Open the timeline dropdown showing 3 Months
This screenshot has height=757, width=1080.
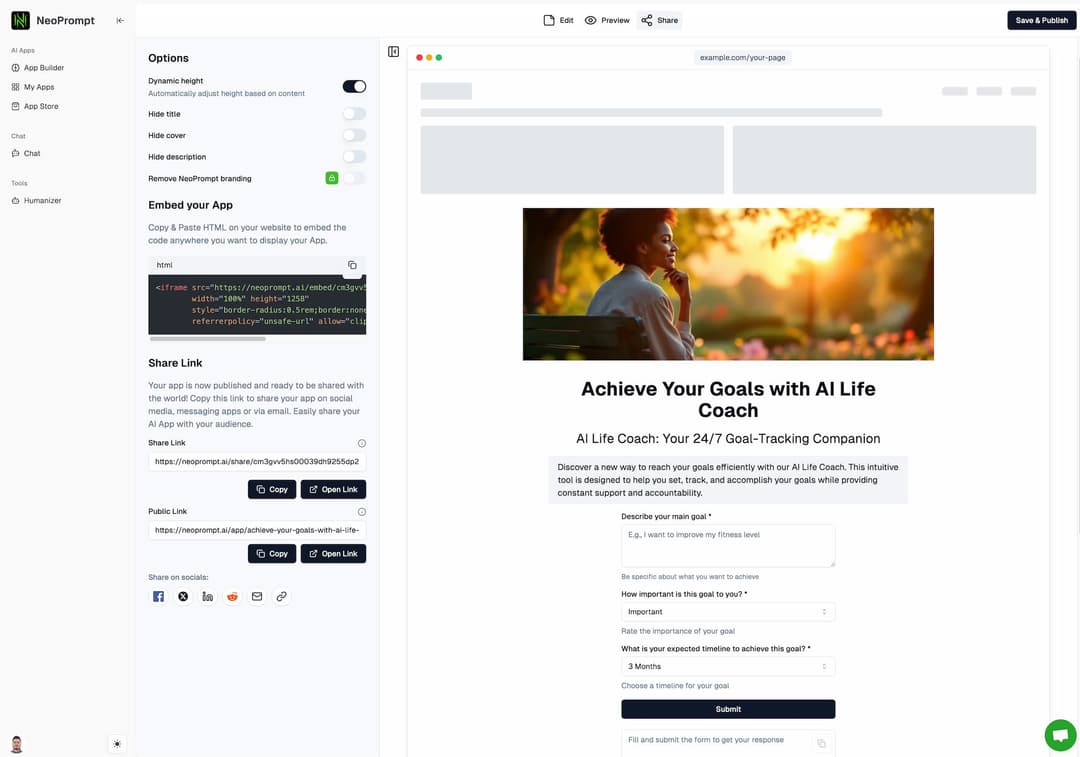[728, 667]
